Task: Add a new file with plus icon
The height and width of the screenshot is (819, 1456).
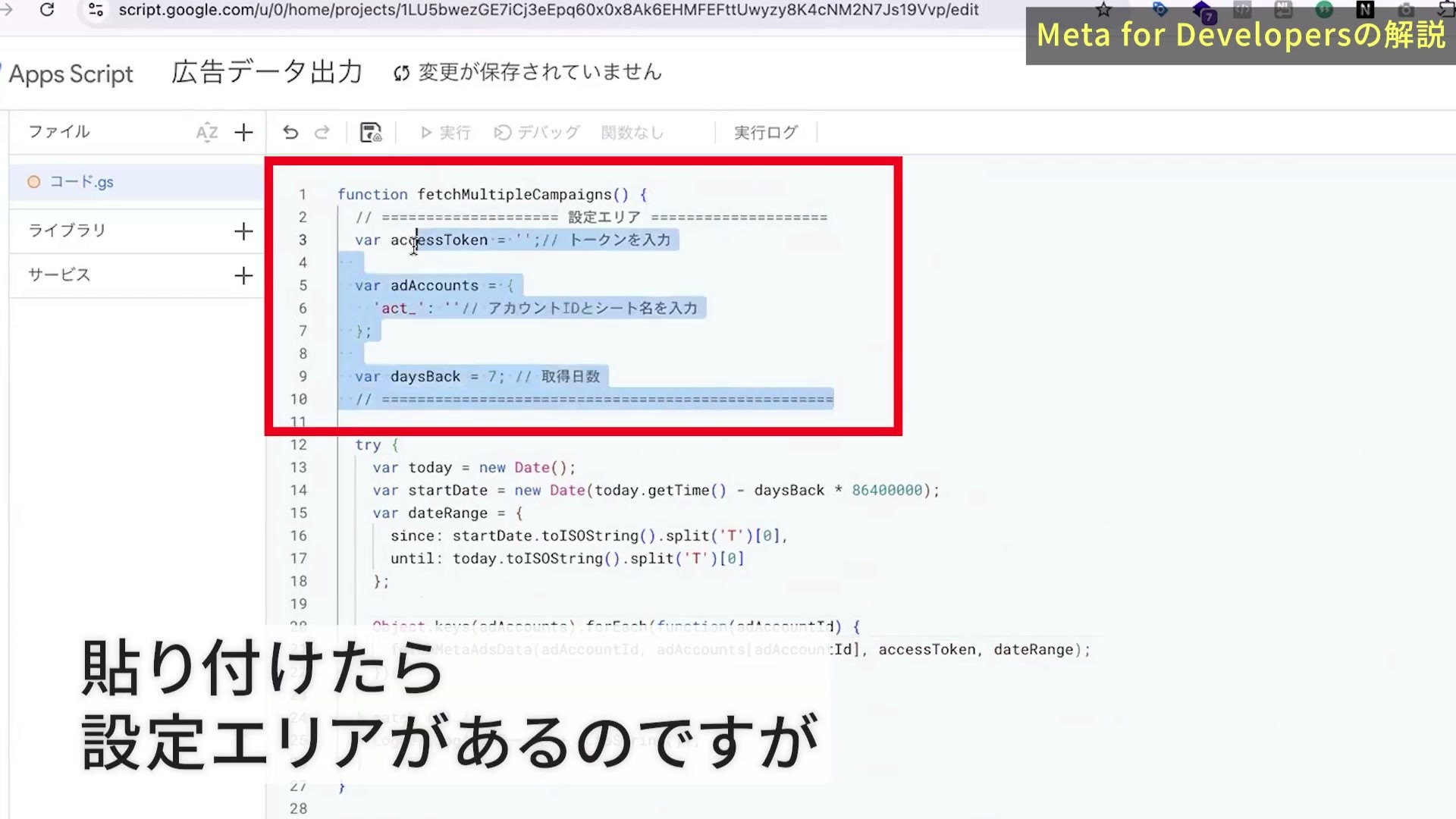Action: click(243, 133)
